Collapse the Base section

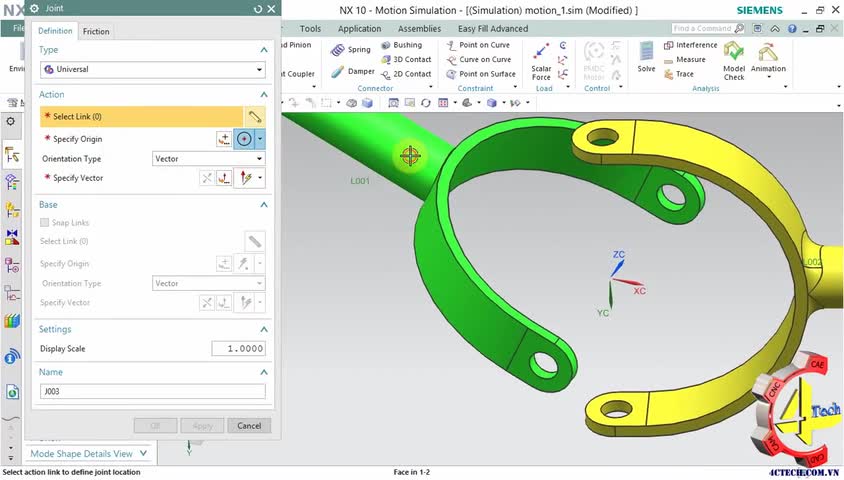coord(264,204)
